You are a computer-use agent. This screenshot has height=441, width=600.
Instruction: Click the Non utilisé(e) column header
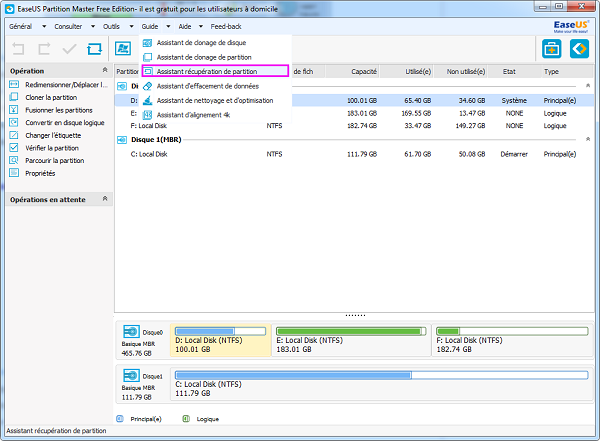point(460,72)
